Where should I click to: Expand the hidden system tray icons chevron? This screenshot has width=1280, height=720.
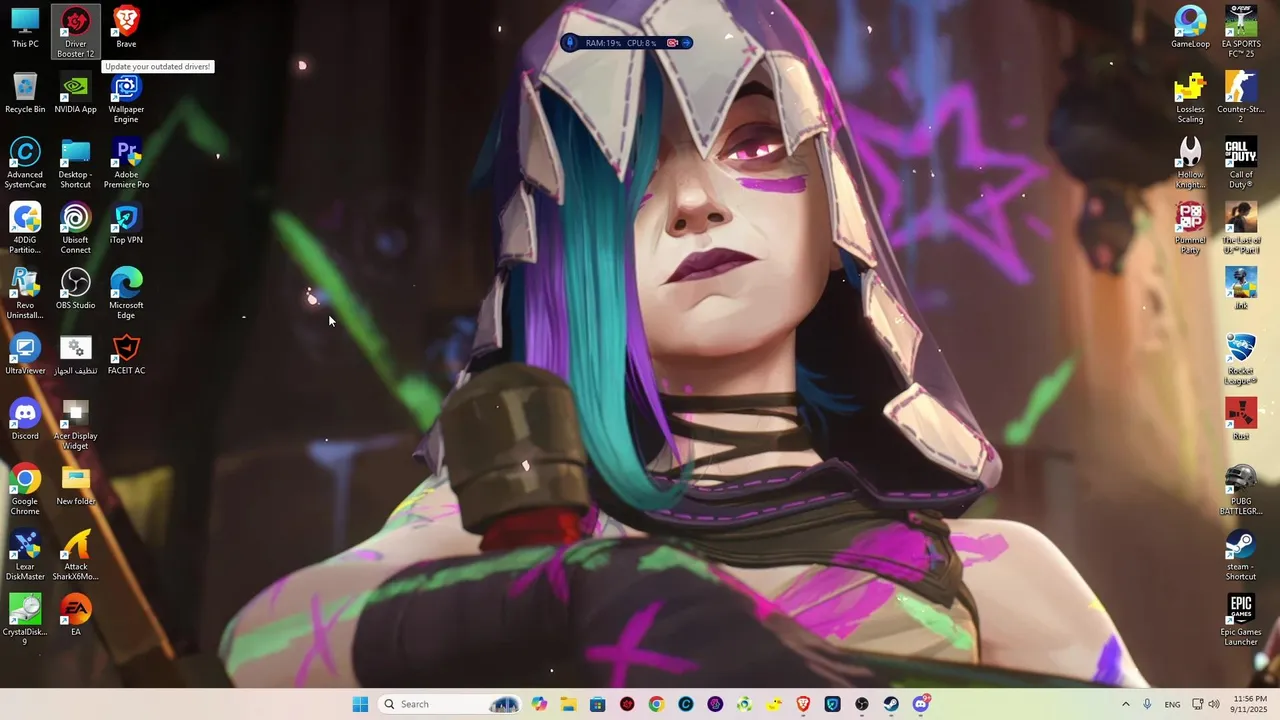tap(1125, 704)
